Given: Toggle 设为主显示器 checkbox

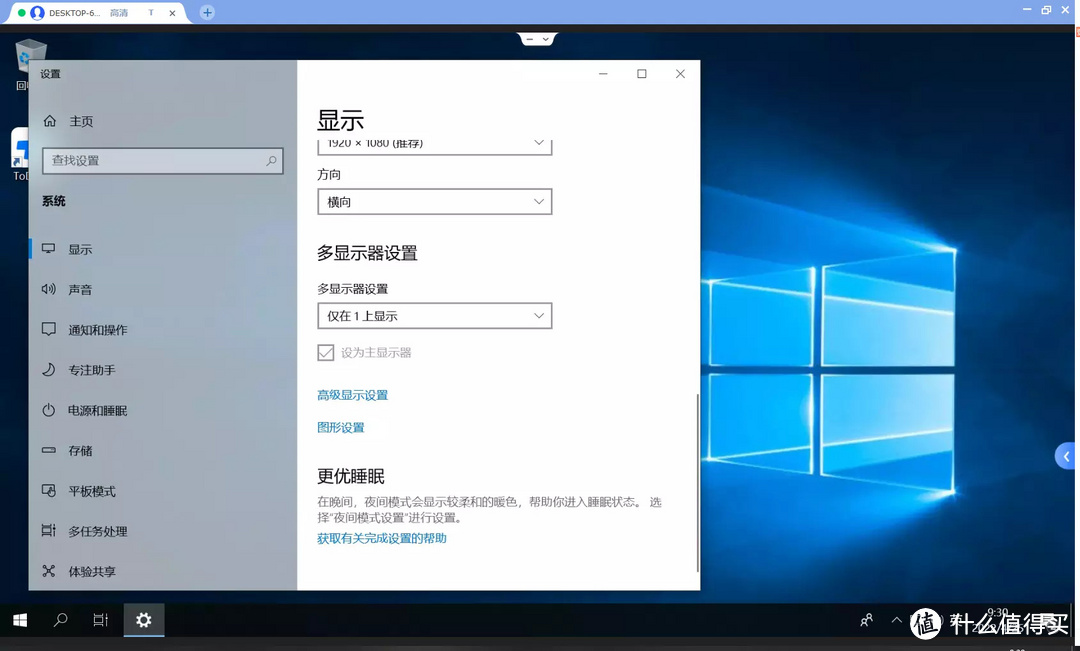Looking at the screenshot, I should pyautogui.click(x=326, y=353).
